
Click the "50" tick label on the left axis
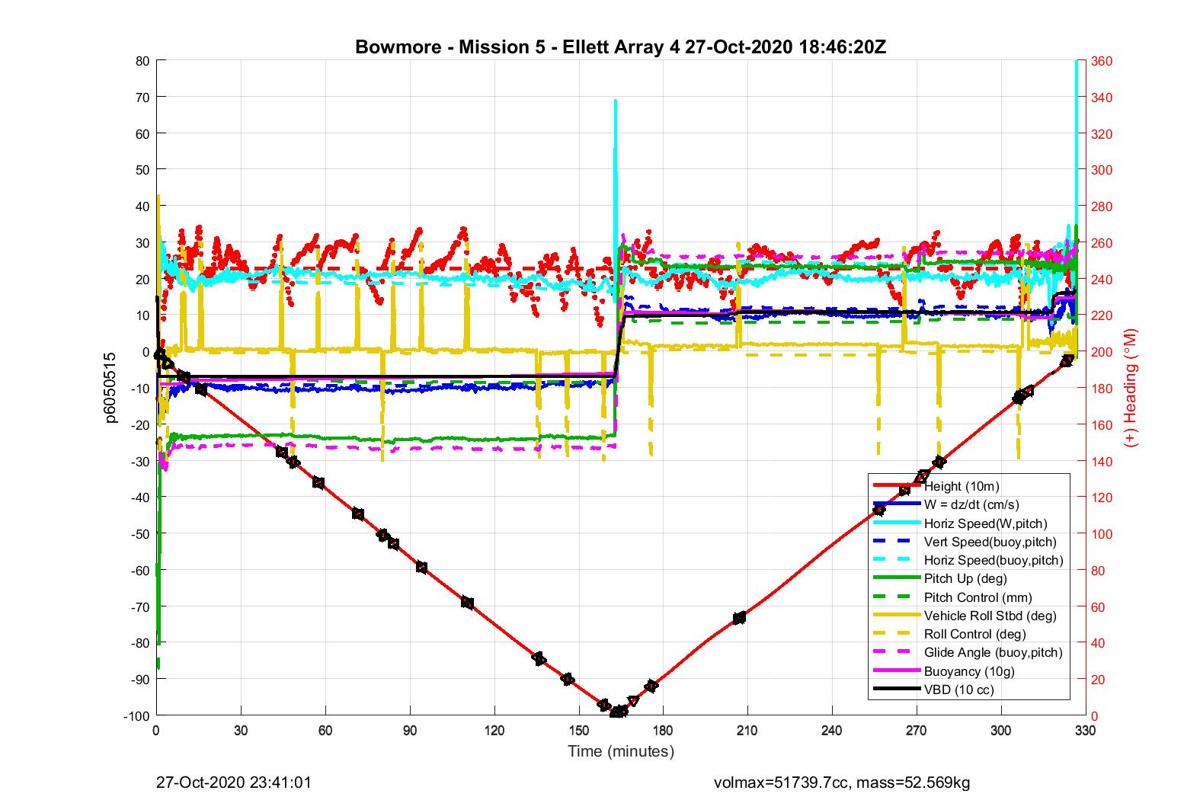click(142, 170)
